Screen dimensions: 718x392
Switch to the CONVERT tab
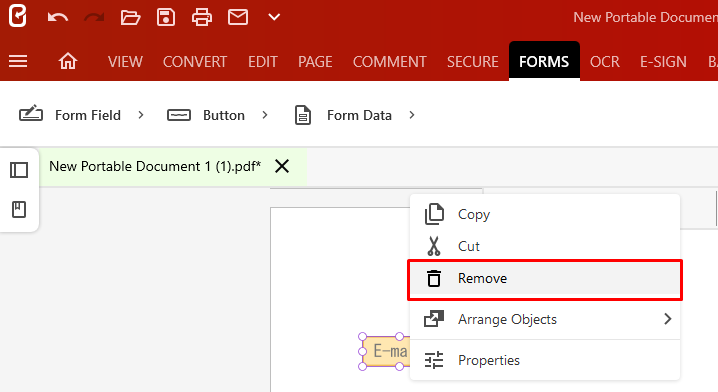pos(195,61)
